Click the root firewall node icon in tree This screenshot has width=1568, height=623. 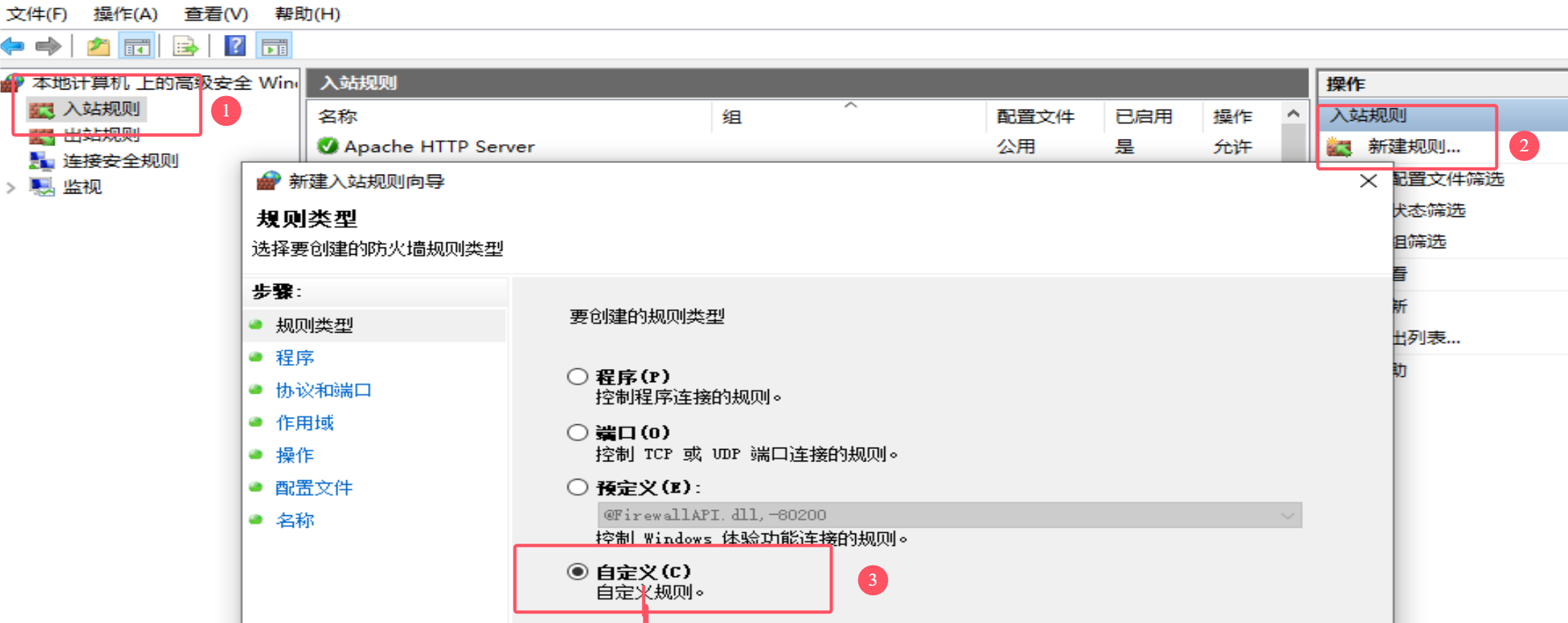[13, 83]
